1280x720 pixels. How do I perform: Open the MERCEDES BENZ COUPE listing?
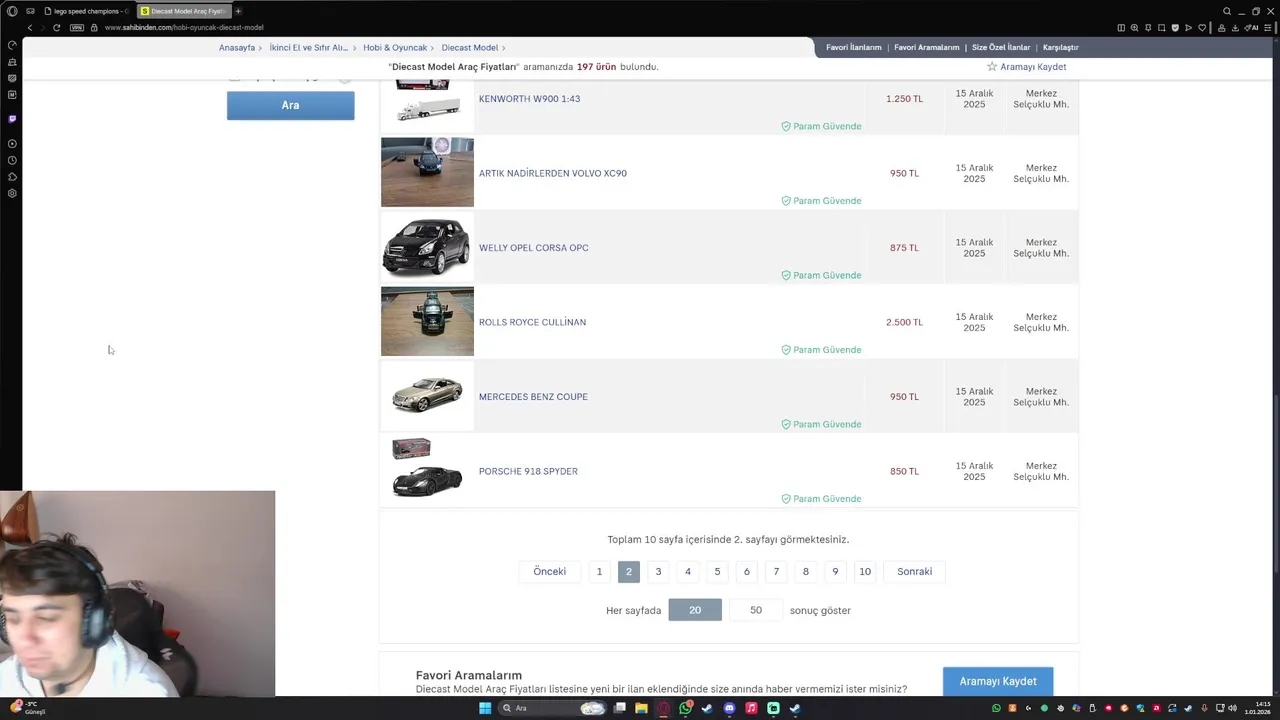(x=533, y=397)
